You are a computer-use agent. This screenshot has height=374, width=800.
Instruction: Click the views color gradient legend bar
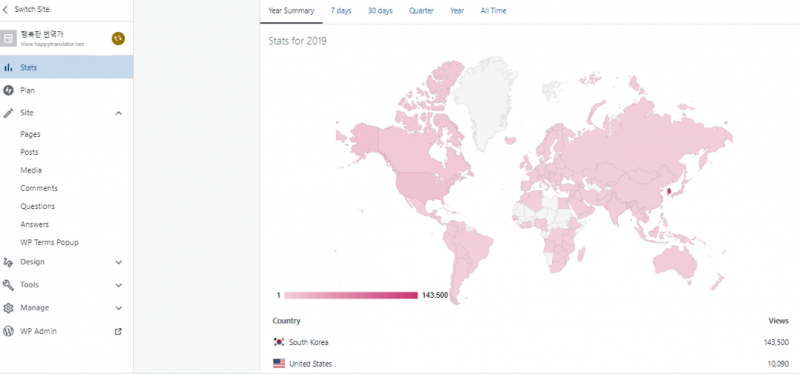click(x=351, y=295)
